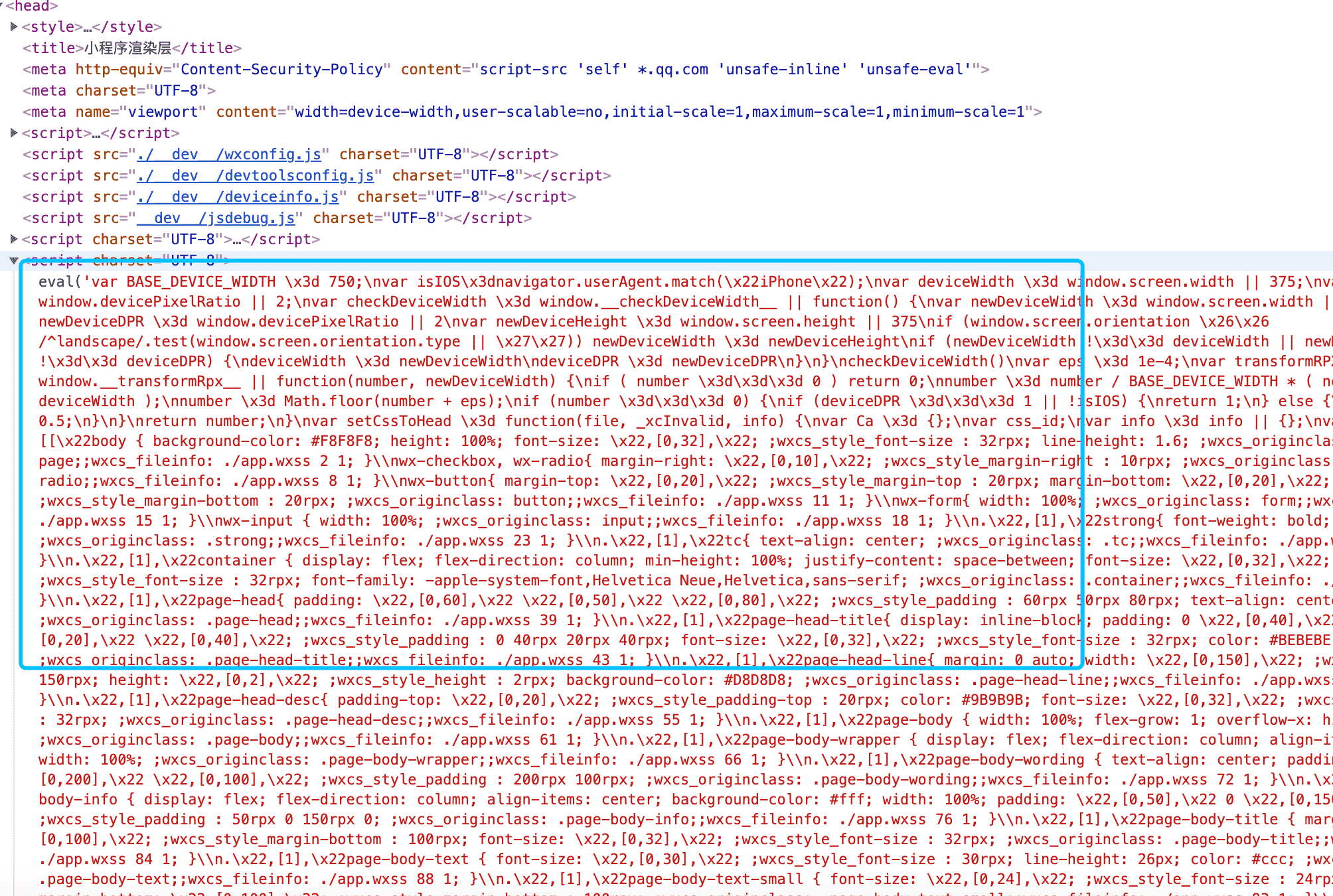Click the line starting with newDeviceDPR \x3d
Image resolution: width=1333 pixels, height=896 pixels.
coord(654,322)
